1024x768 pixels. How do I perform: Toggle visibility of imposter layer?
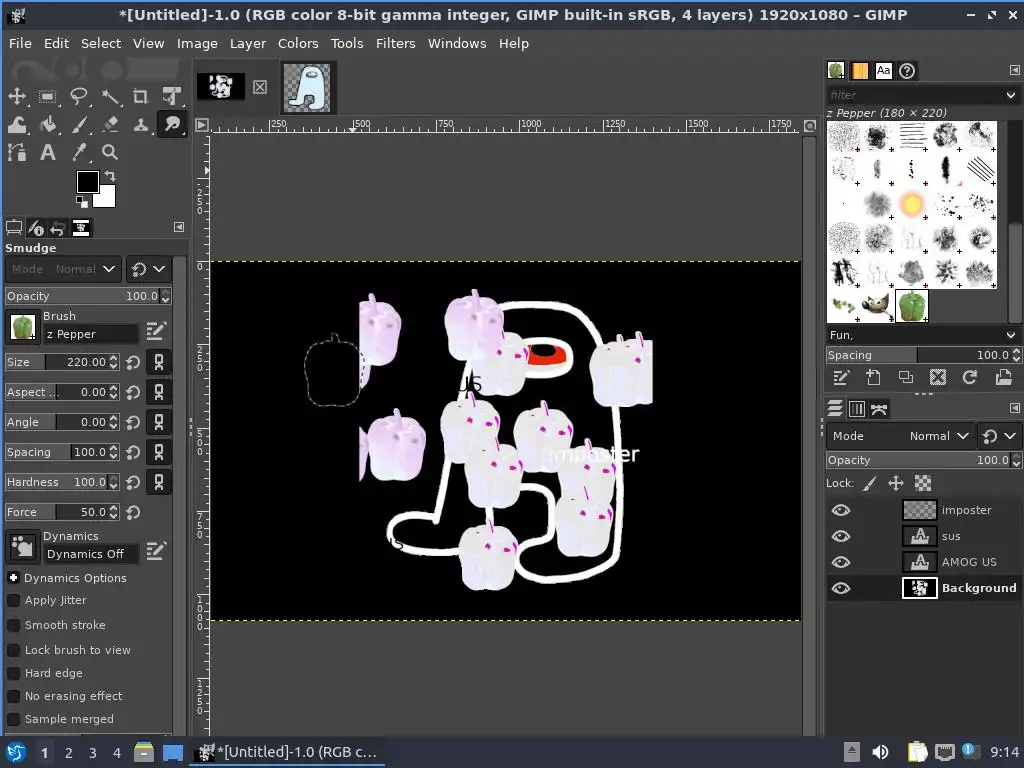coord(840,510)
